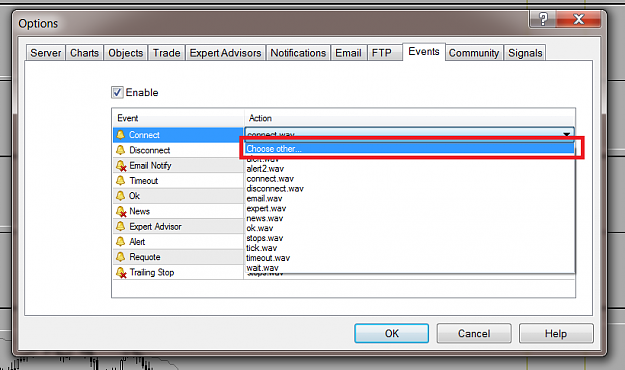Viewport: 625px width, 370px height.
Task: Select the Requote event row
Action: click(x=178, y=257)
